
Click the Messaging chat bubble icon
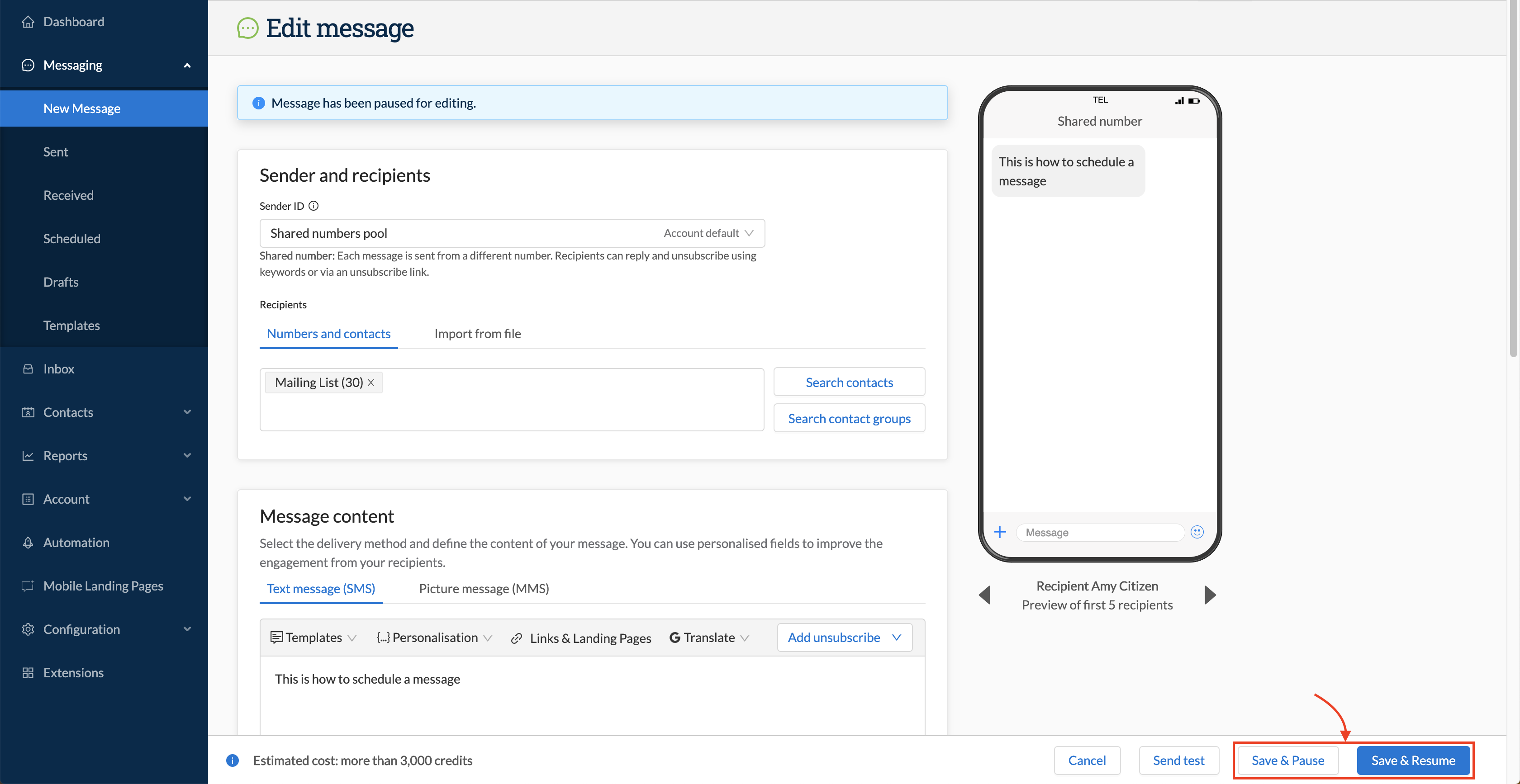coord(28,65)
